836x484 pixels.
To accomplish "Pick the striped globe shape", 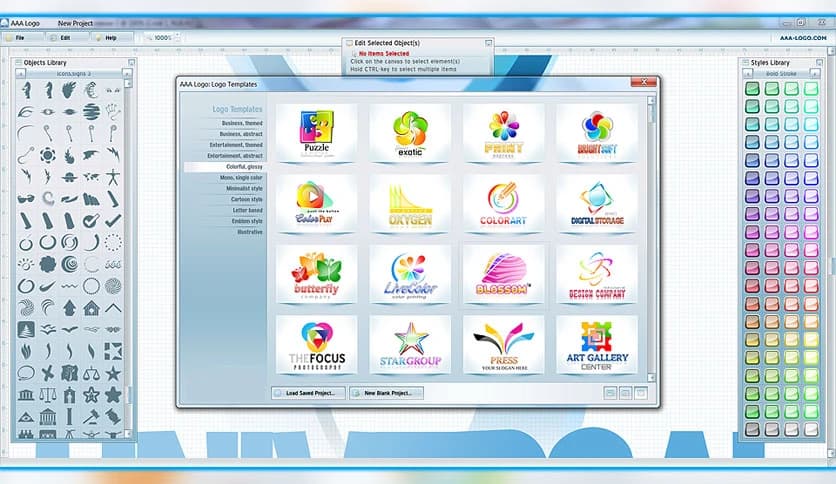I will pos(91,112).
